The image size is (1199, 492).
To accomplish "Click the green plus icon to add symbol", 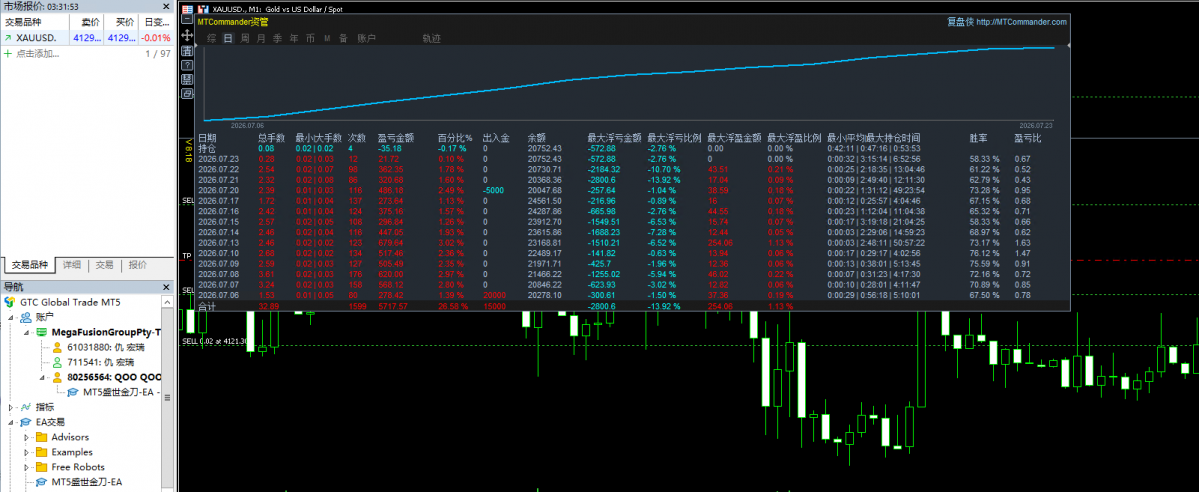I will [8, 54].
